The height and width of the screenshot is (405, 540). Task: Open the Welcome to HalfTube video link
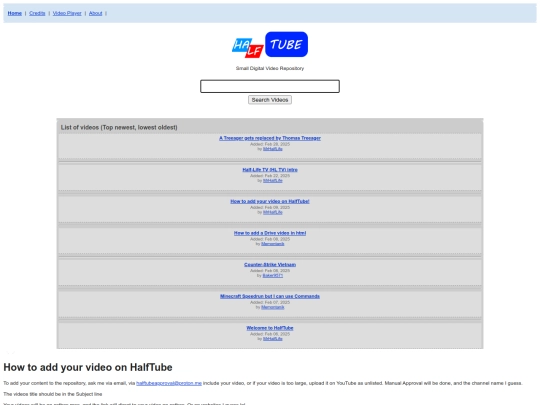270,328
